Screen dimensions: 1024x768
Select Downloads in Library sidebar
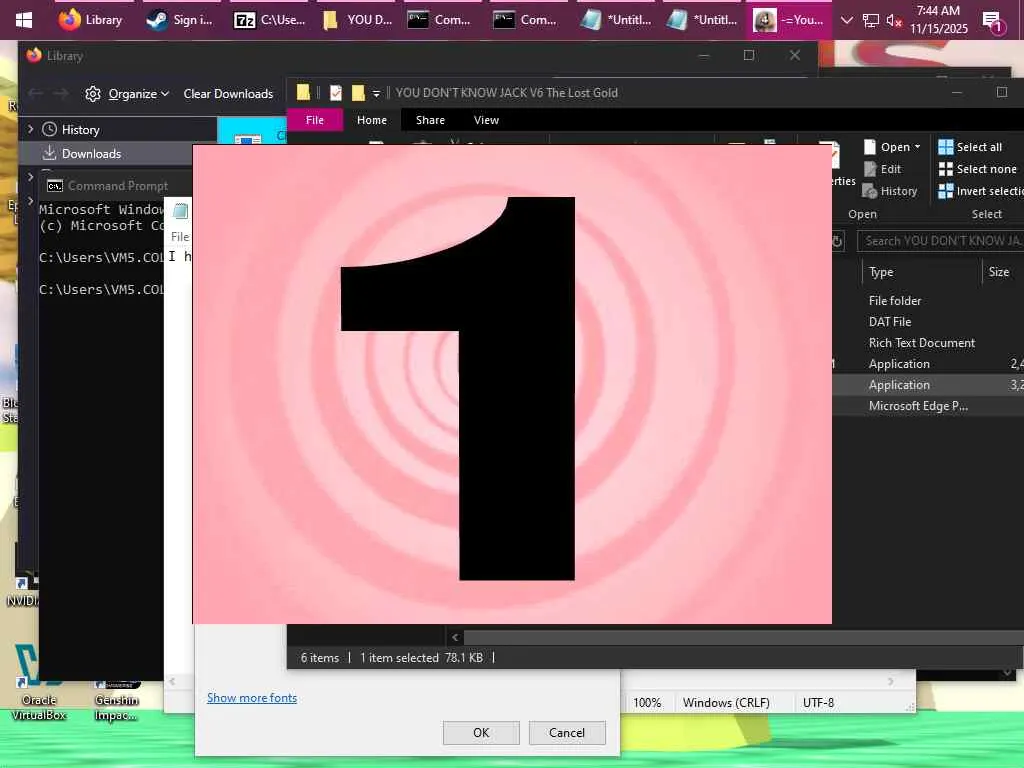[x=91, y=153]
